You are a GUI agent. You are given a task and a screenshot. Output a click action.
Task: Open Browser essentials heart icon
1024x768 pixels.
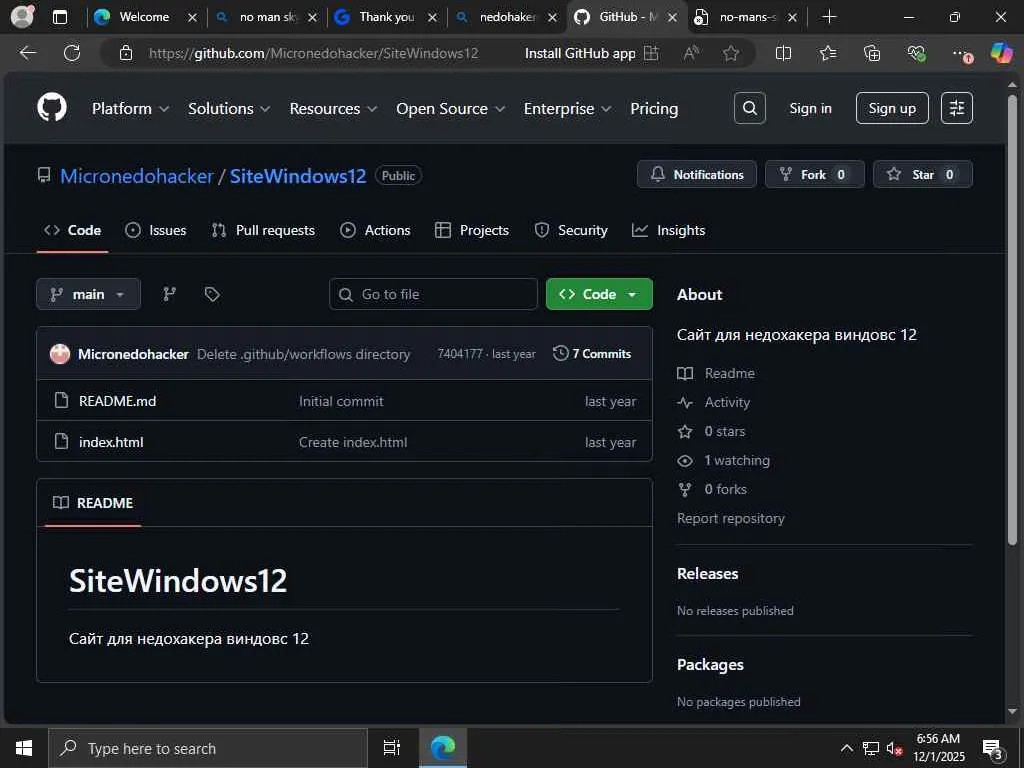tap(916, 53)
